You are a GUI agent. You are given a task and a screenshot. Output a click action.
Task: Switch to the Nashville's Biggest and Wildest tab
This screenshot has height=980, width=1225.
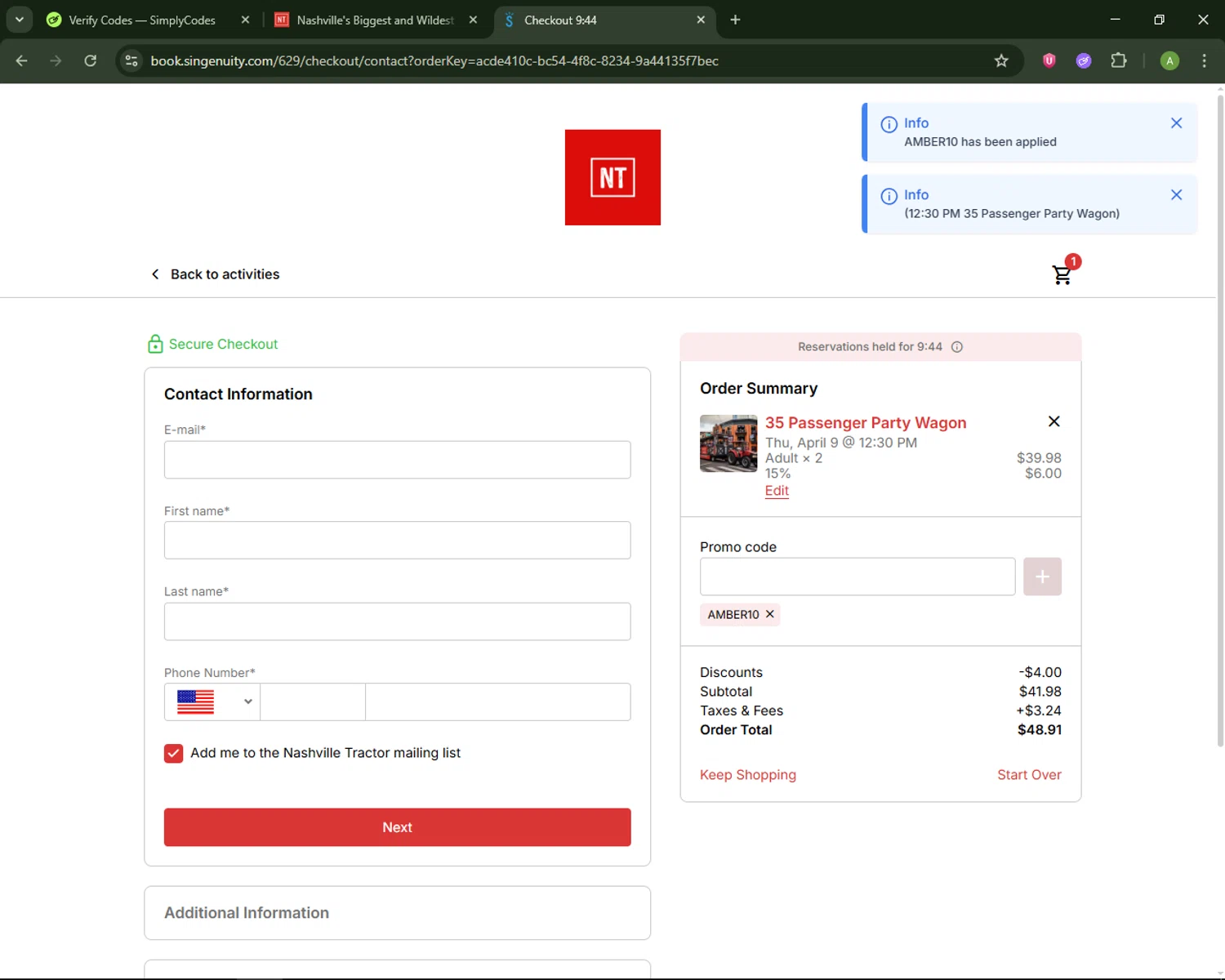coord(377,20)
